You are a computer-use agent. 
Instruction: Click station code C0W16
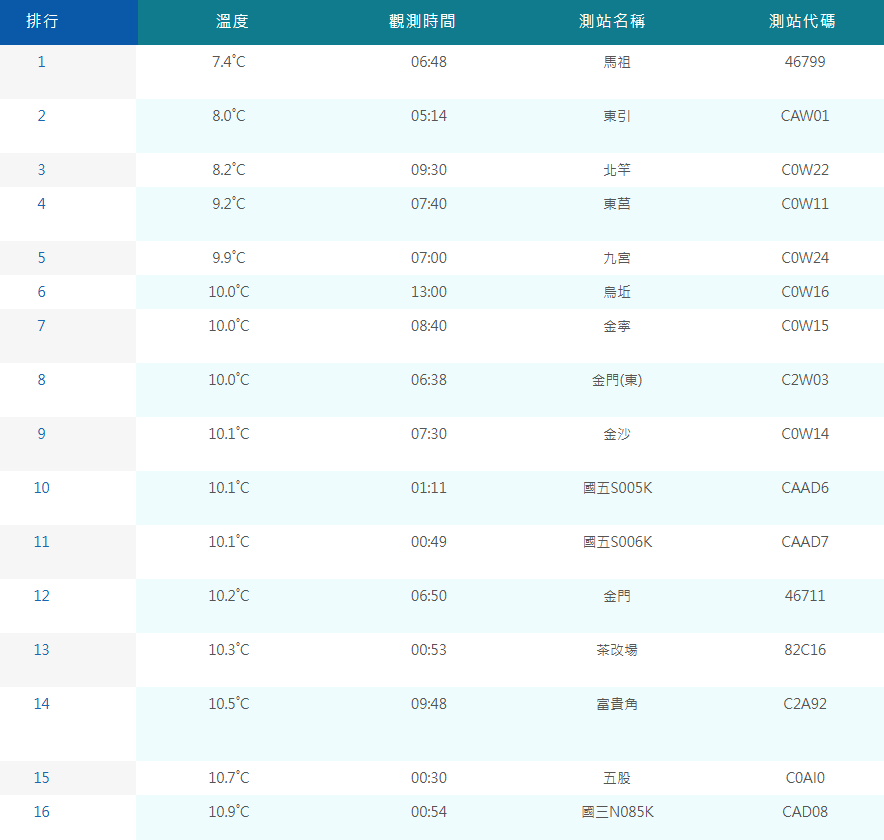[x=805, y=291]
